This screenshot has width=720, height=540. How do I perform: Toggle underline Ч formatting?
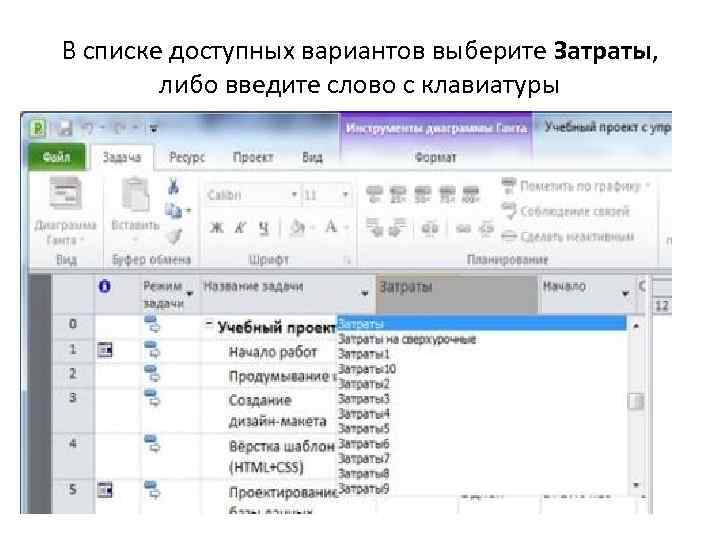263,227
